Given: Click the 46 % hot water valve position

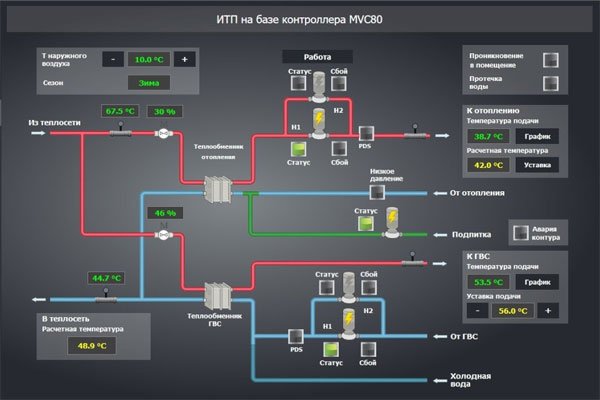Looking at the screenshot, I should (165, 213).
